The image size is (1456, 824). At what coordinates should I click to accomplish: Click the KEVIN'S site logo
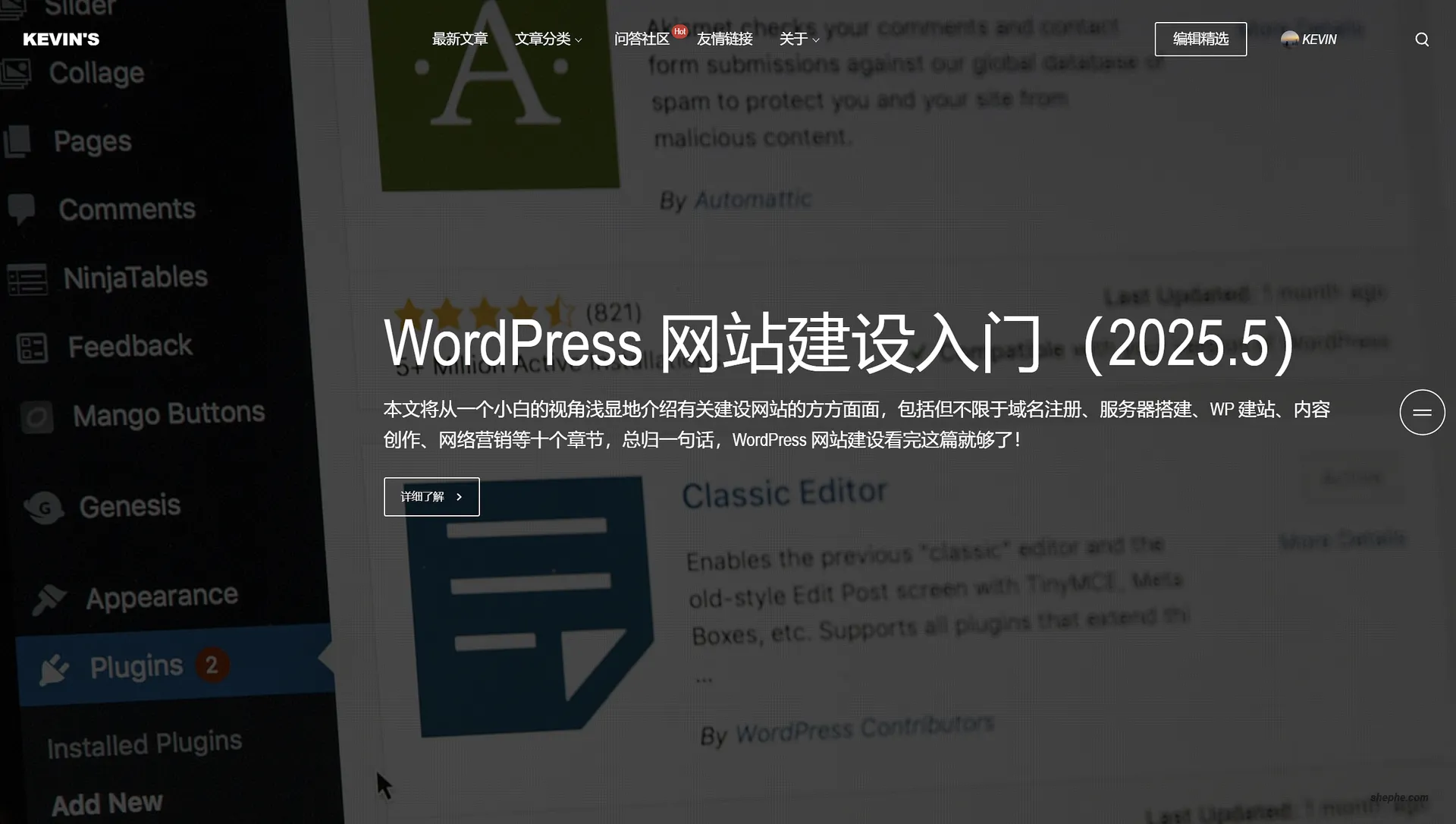[x=61, y=39]
